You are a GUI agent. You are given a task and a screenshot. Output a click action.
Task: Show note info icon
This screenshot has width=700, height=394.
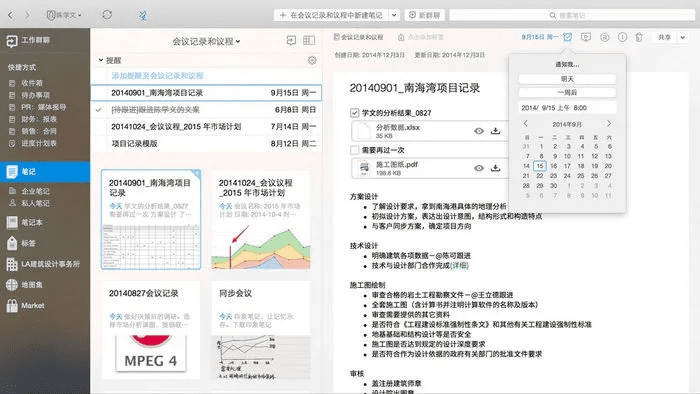tap(622, 37)
